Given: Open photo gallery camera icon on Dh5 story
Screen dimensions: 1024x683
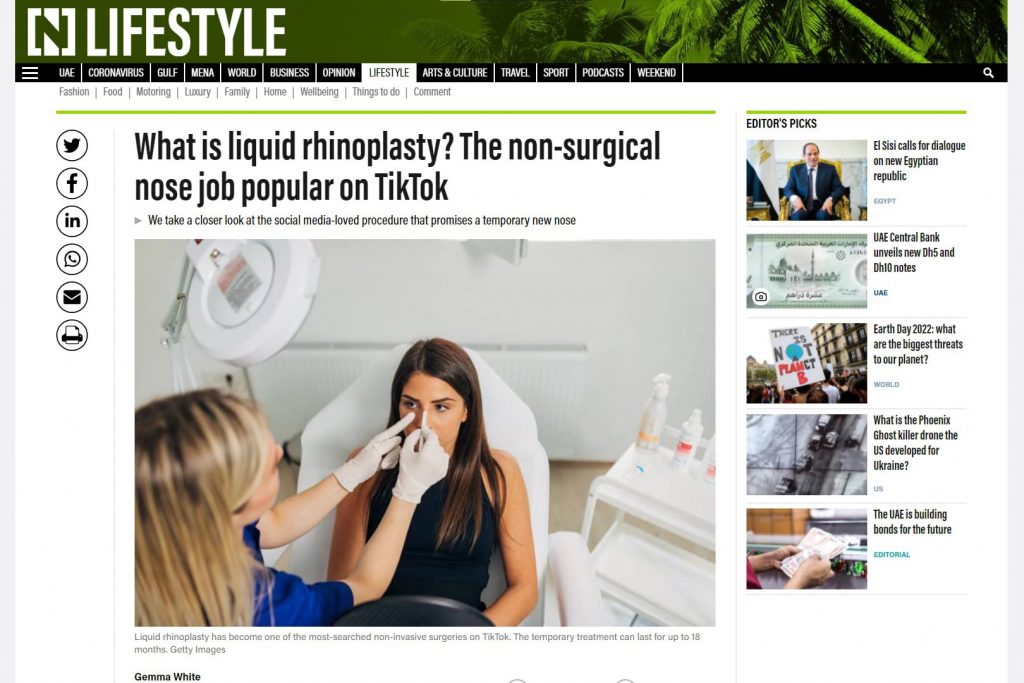Looking at the screenshot, I should pos(761,297).
